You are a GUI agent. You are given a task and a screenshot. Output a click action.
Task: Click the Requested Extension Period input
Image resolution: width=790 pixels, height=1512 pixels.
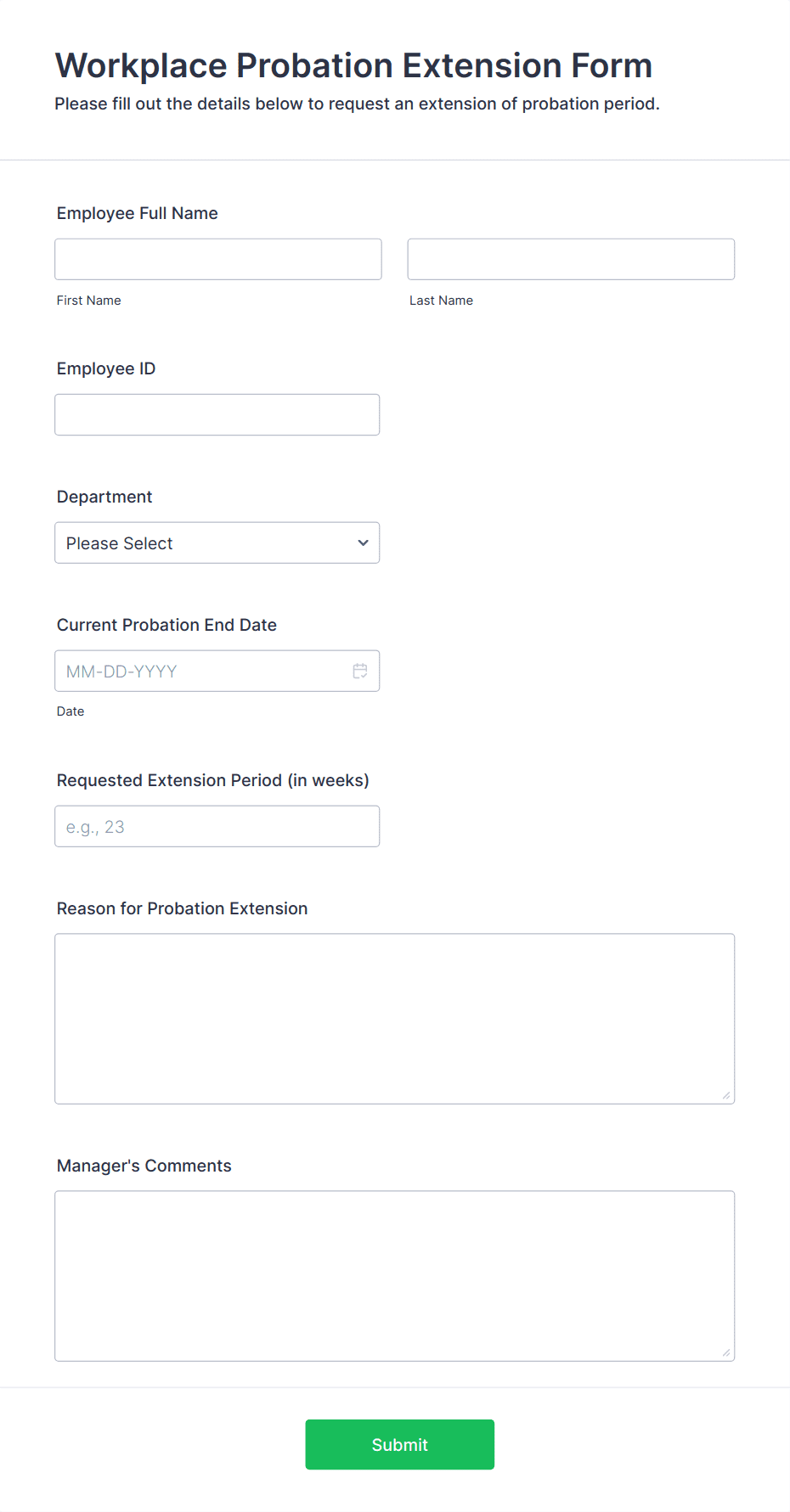point(217,826)
